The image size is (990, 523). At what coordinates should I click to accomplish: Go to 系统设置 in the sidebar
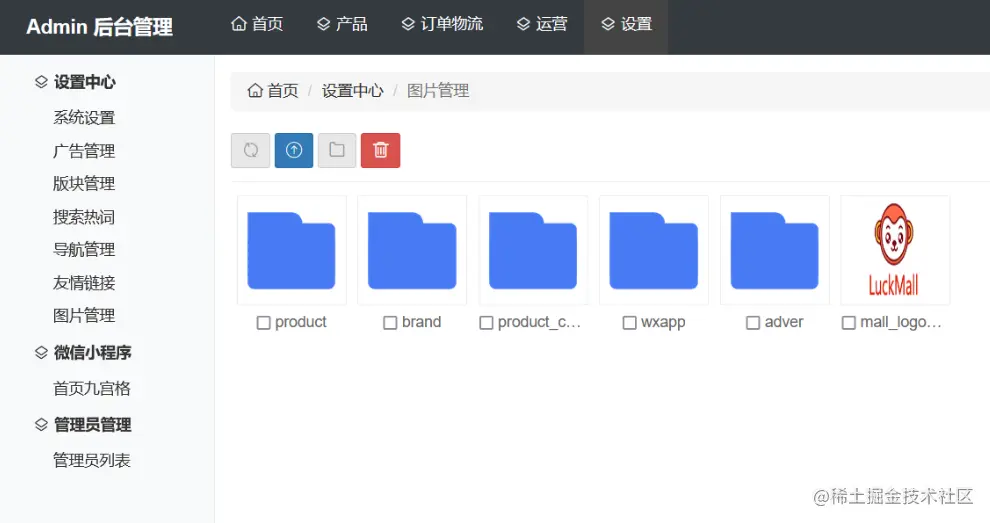coord(84,117)
